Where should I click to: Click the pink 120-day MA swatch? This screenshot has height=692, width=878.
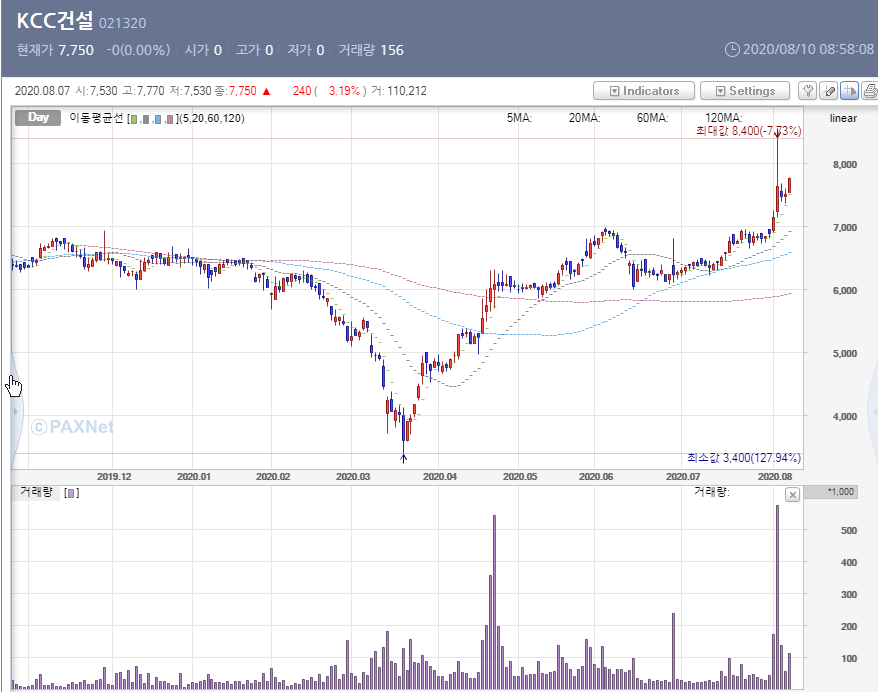pos(170,119)
